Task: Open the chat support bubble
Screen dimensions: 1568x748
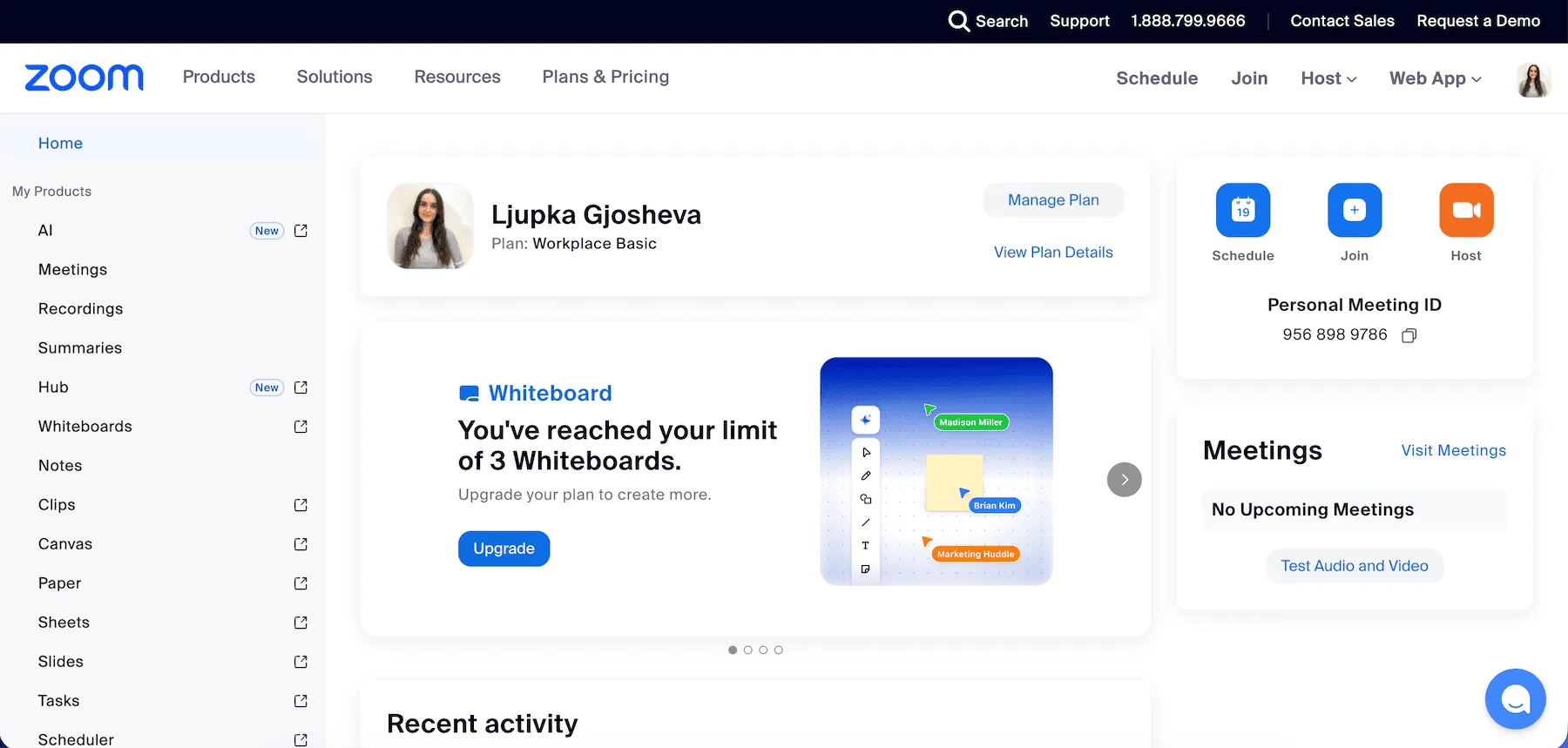Action: coord(1515,698)
